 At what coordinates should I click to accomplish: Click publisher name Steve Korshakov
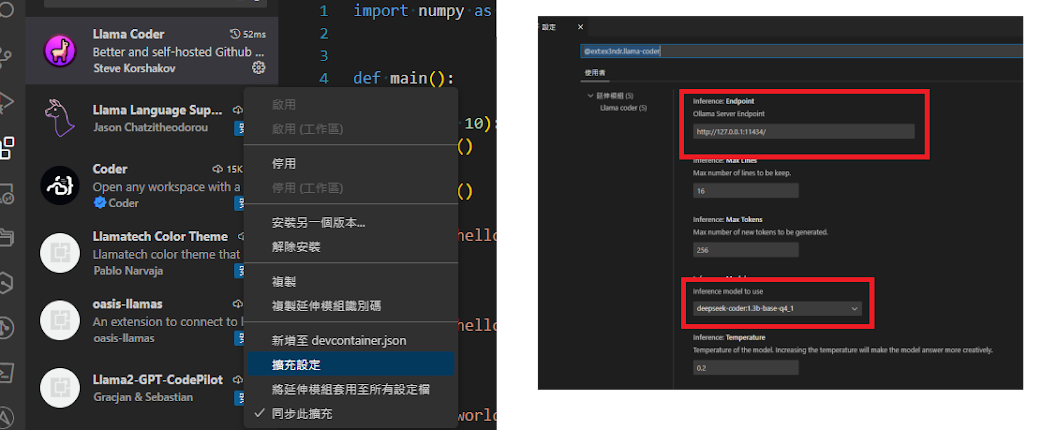pos(134,68)
